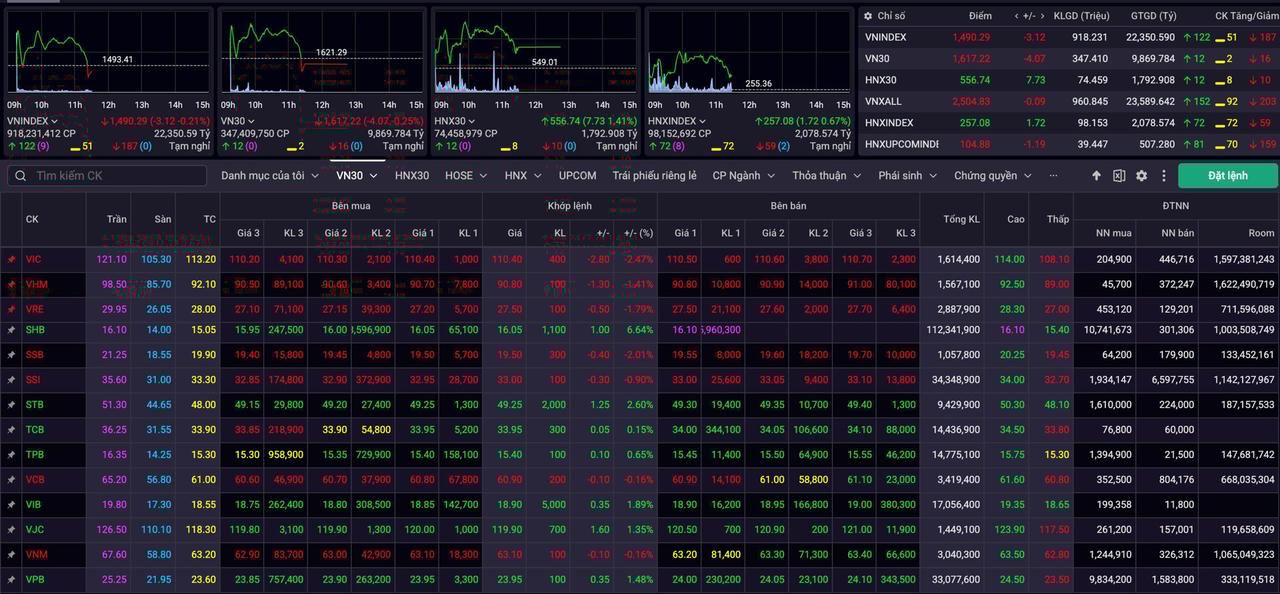Focus the Tìm kiếm CK search field
Screen dimensions: 1280x594
[x=108, y=176]
